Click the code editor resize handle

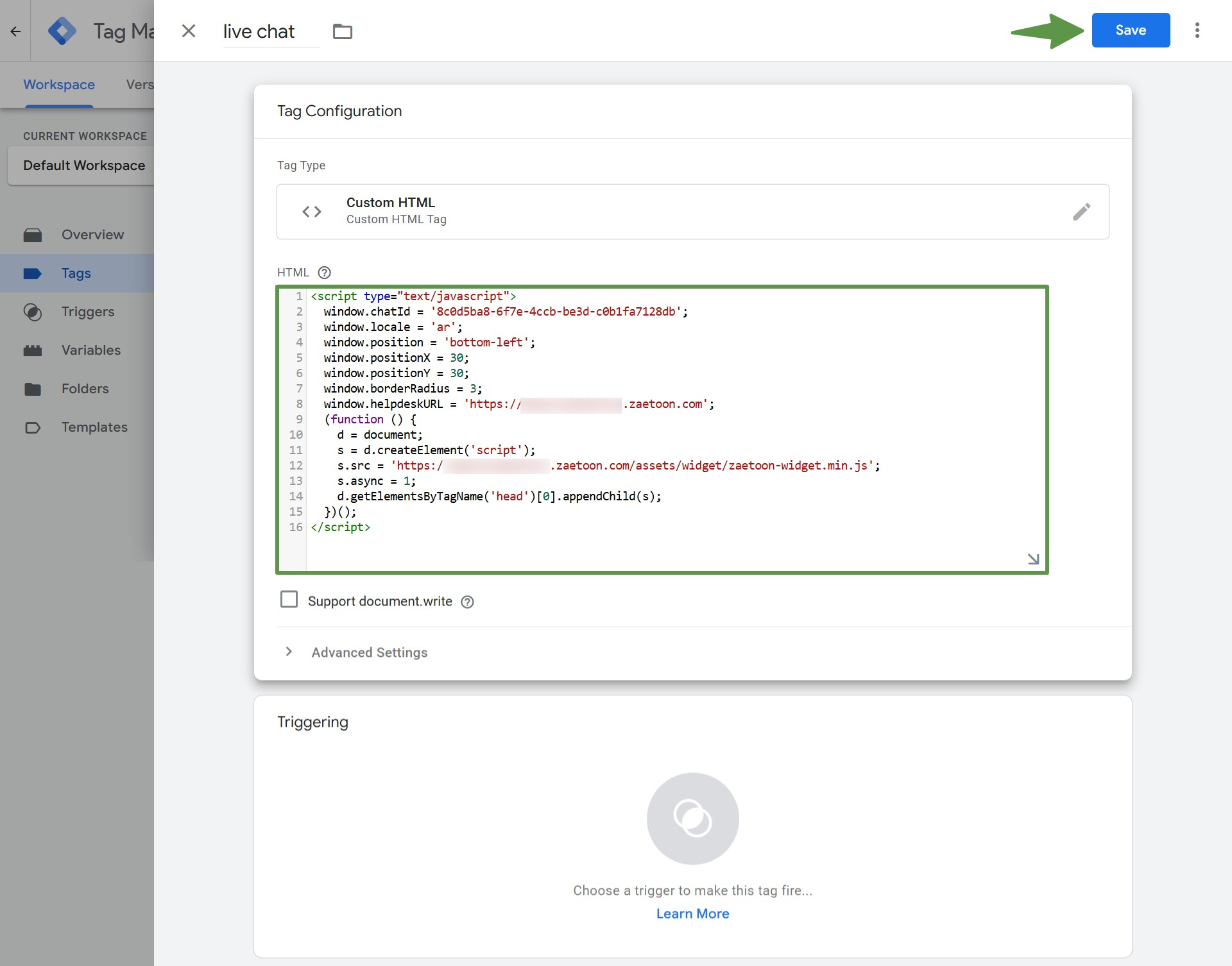1033,559
